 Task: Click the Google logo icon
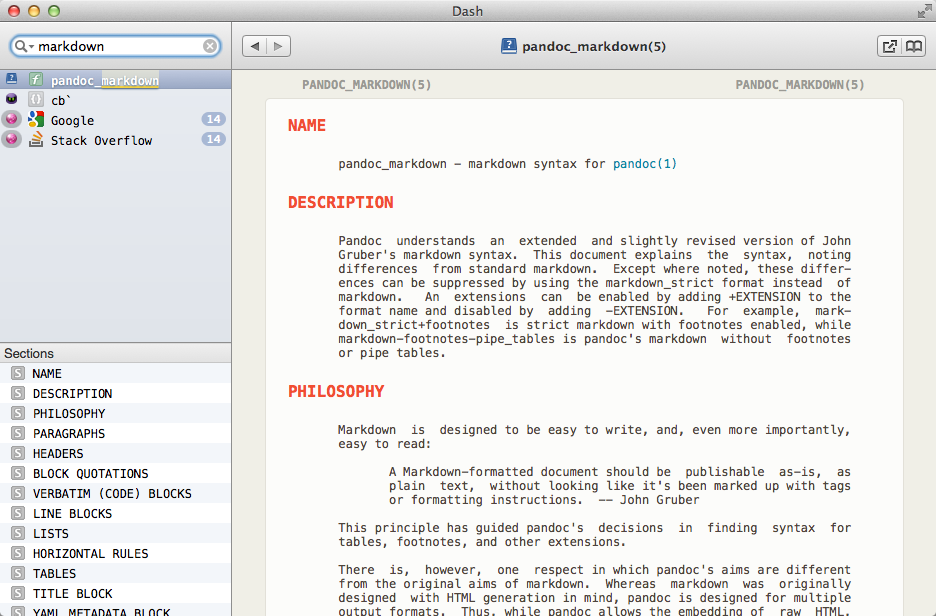(36, 119)
